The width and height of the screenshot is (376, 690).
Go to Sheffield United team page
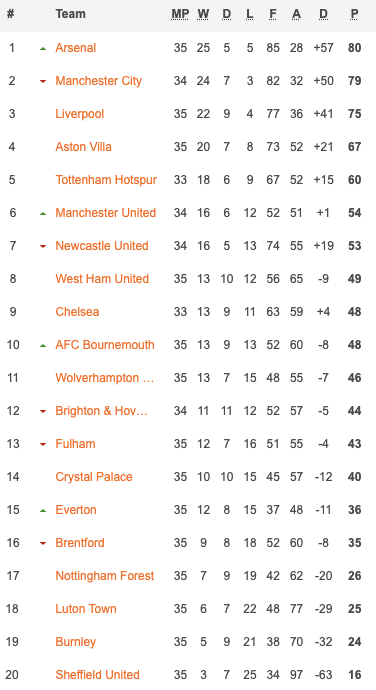click(x=97, y=675)
